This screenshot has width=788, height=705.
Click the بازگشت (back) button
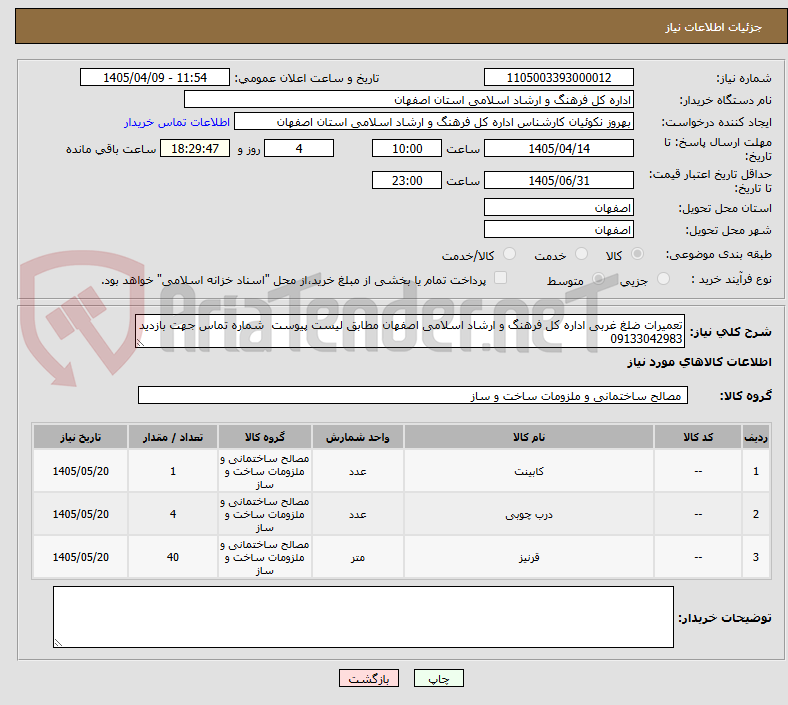pyautogui.click(x=369, y=678)
